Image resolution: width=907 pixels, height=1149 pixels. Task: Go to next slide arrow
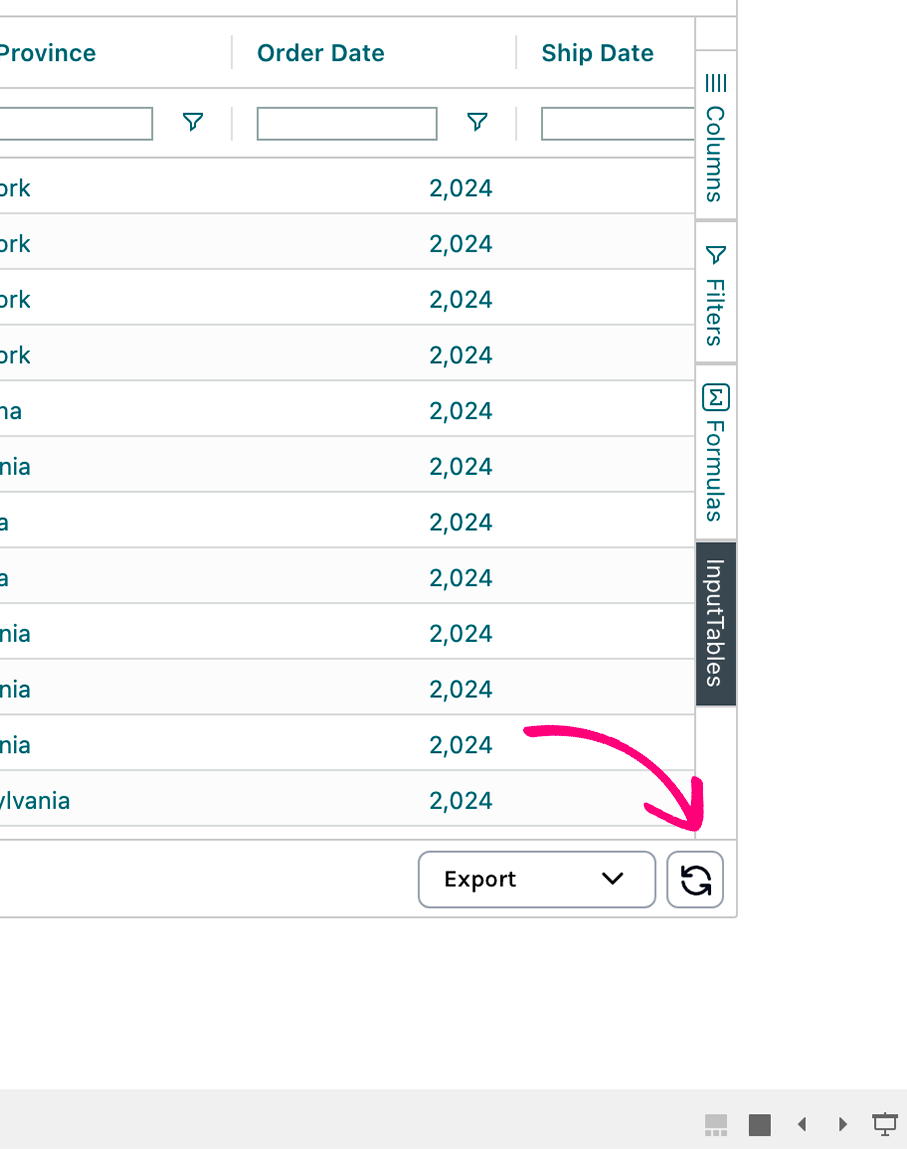[x=843, y=1125]
